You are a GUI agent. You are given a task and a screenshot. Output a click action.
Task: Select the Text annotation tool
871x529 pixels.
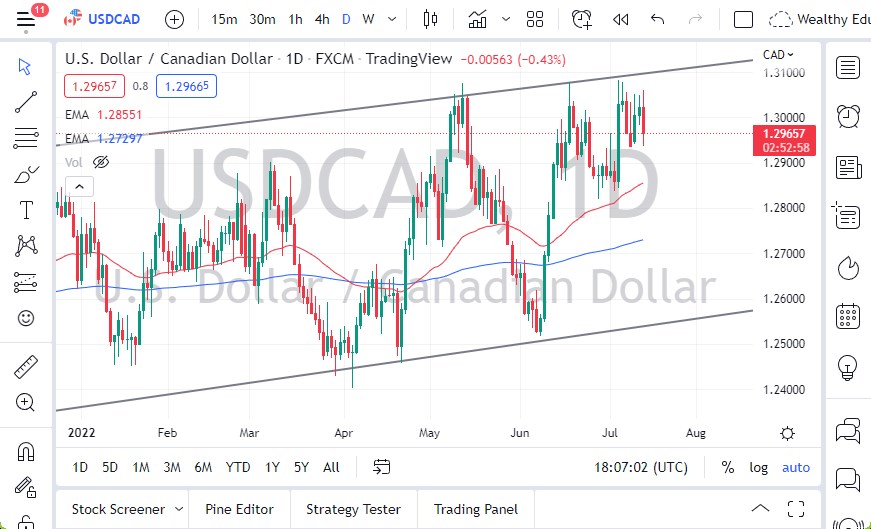tap(26, 210)
